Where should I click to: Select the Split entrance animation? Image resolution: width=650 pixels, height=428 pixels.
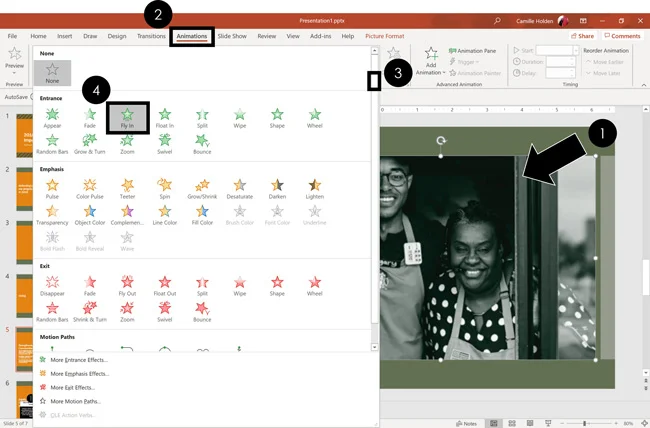pos(202,118)
